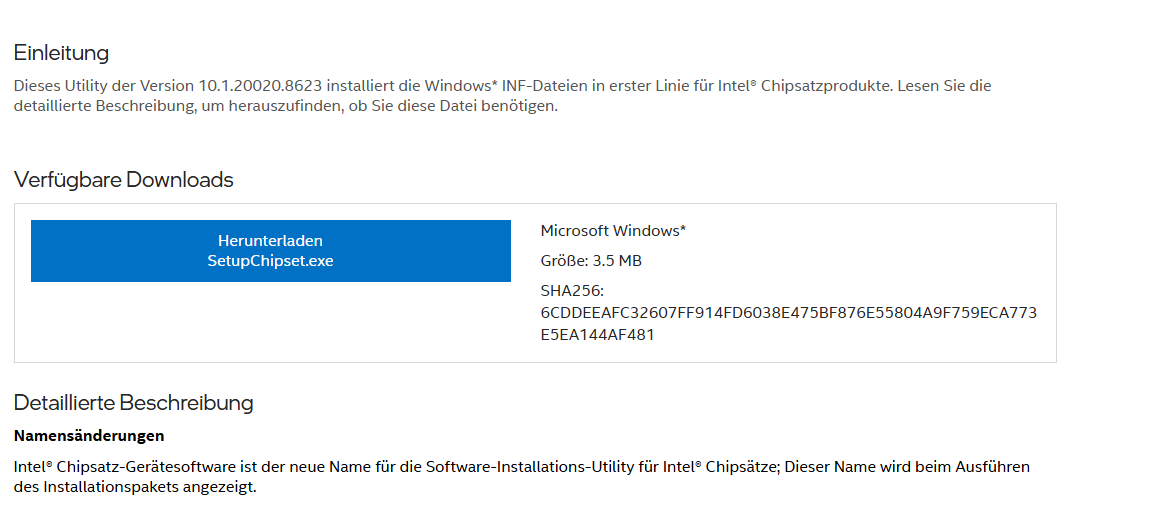1159x507 pixels.
Task: Click the Einleitung heading
Action: (x=61, y=53)
